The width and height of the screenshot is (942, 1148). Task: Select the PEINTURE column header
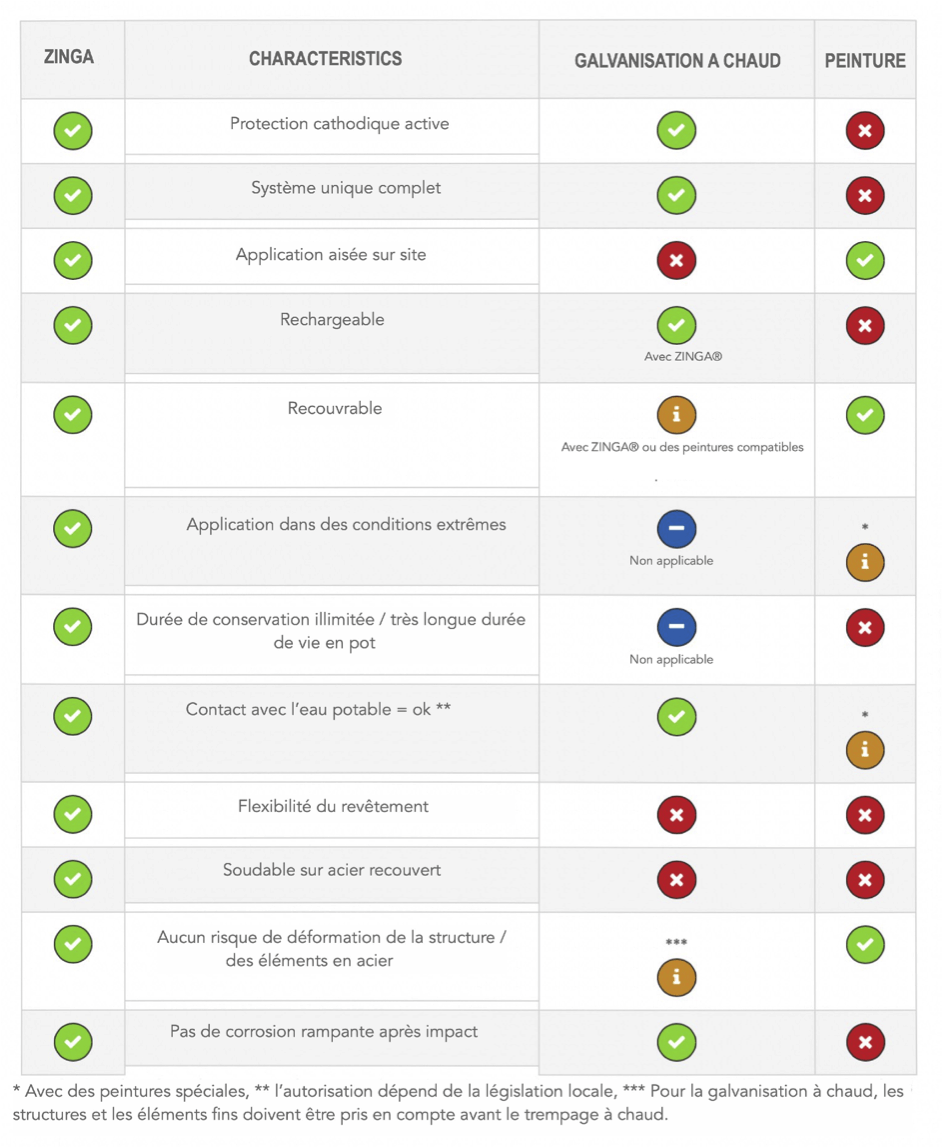coord(865,61)
